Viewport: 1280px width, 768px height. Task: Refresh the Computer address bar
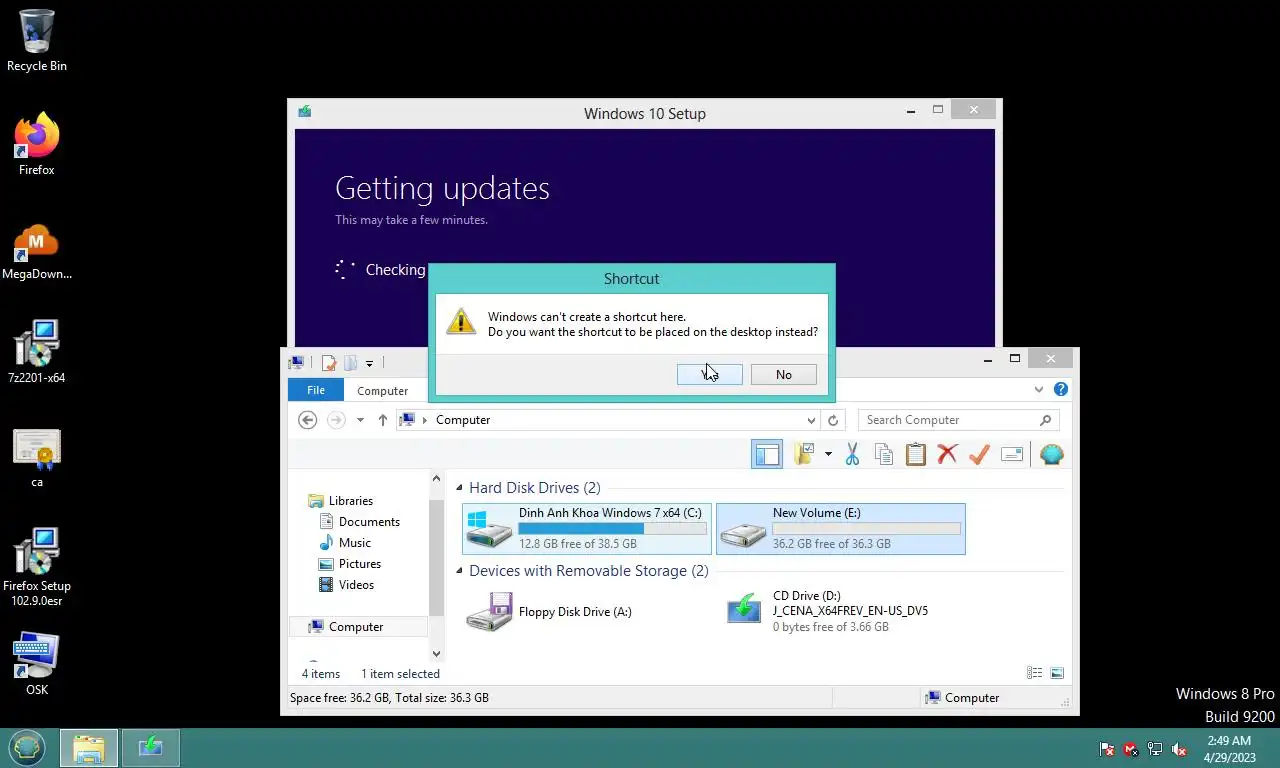click(833, 420)
